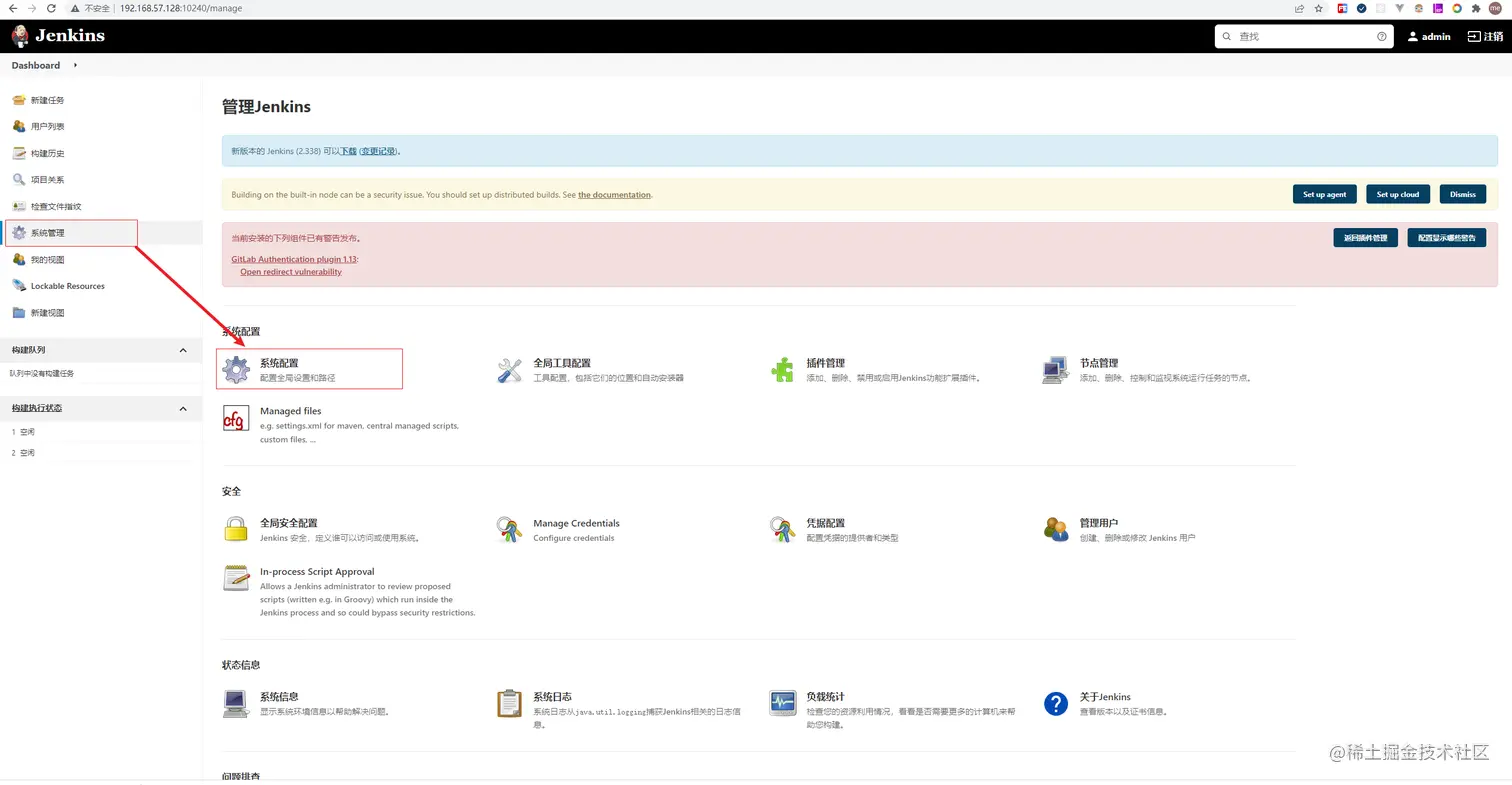The image size is (1512, 785).
Task: Click the 查找 search box
Action: 1305,36
